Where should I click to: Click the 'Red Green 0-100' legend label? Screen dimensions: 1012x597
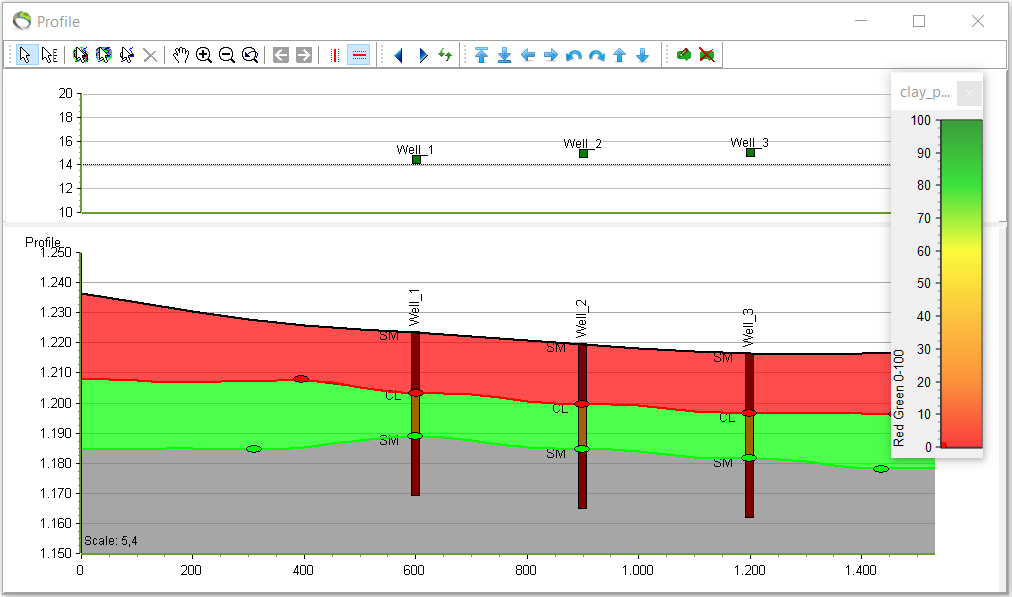coord(898,398)
